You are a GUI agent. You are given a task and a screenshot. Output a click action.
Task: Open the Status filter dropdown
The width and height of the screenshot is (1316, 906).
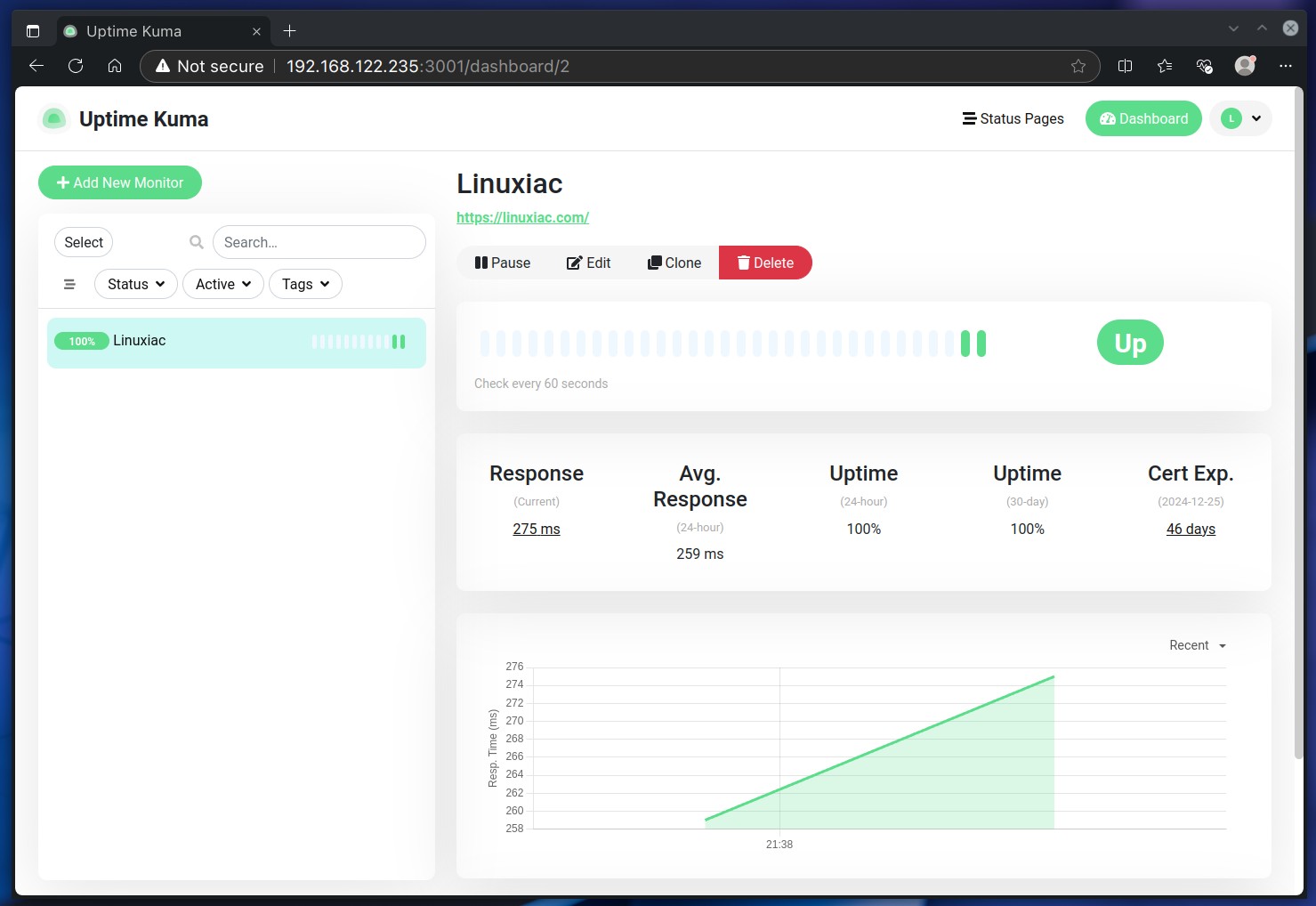[136, 284]
